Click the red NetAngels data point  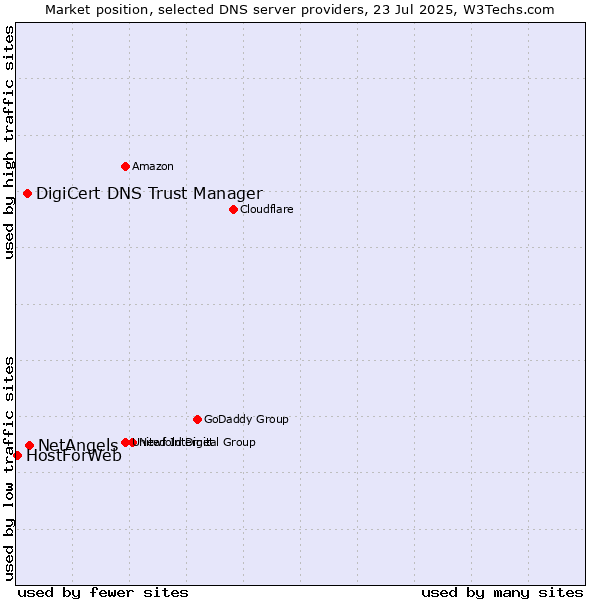(29, 445)
